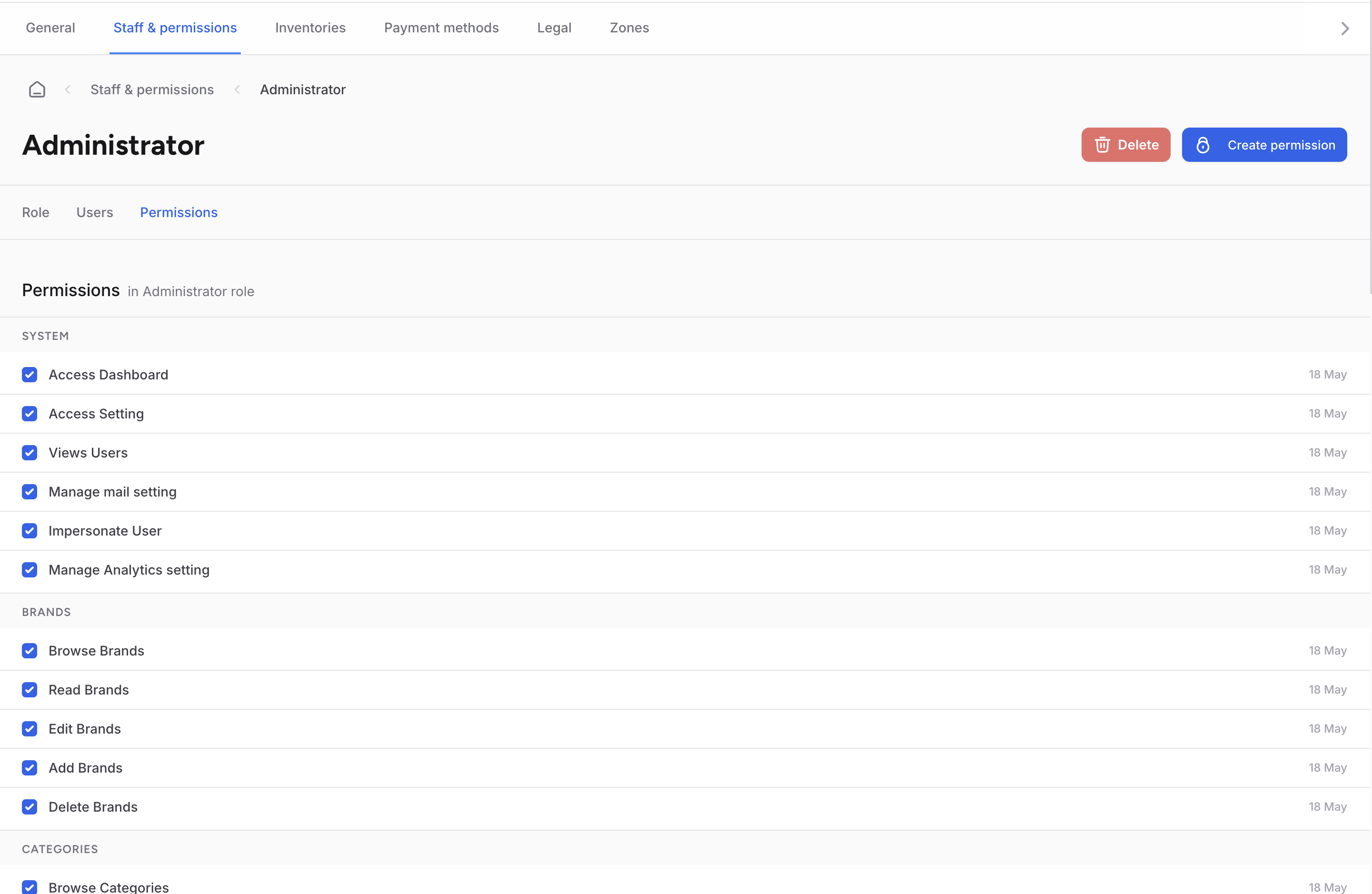
Task: Click the shield icon on Create permission
Action: [x=1203, y=144]
